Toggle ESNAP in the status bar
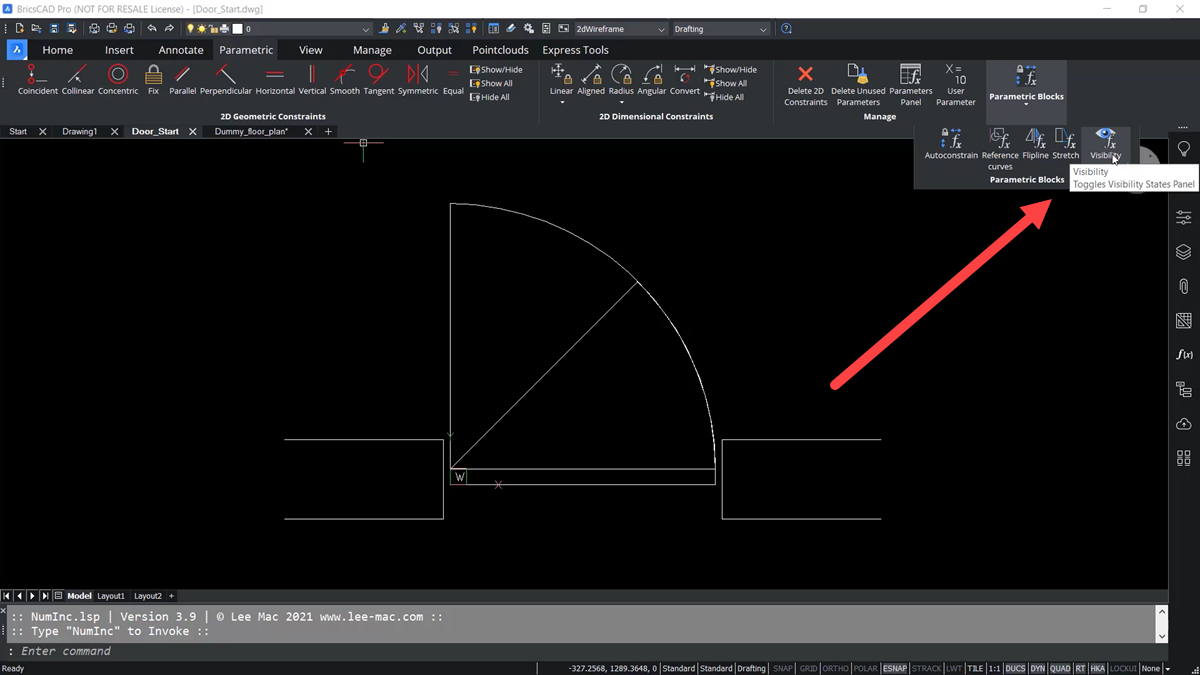Image resolution: width=1200 pixels, height=675 pixels. pos(895,668)
